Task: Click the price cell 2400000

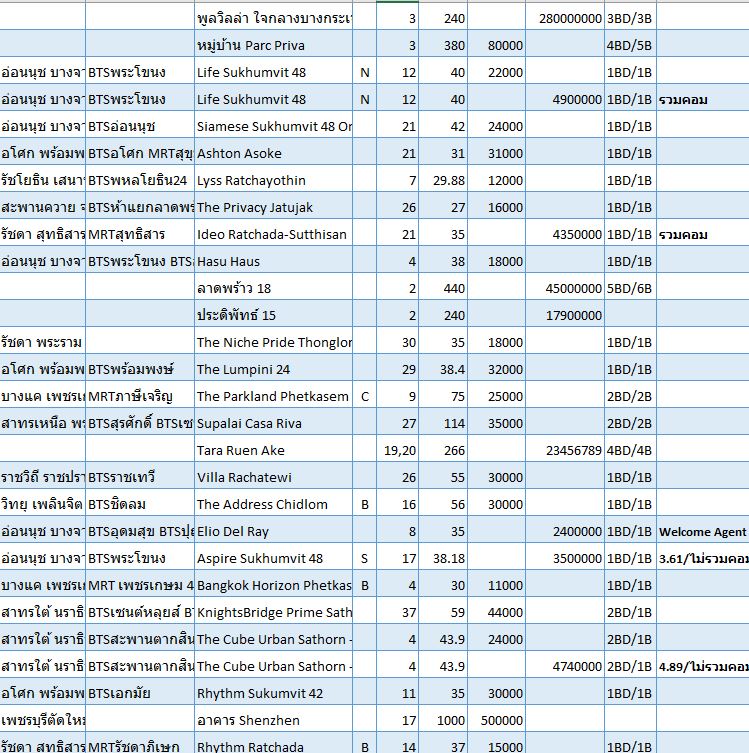Action: 565,531
